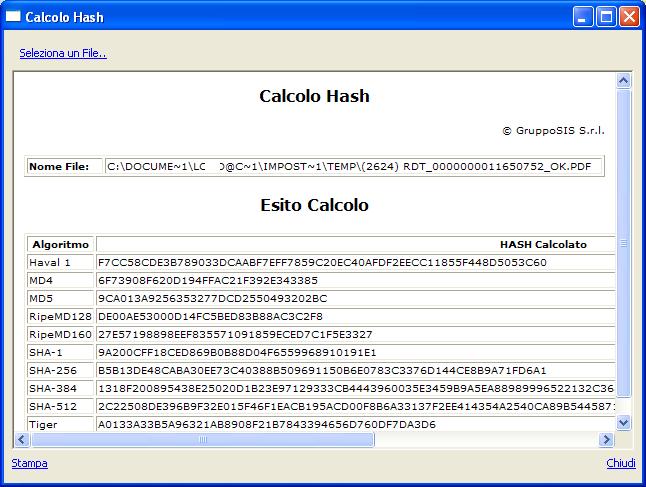
Task: Select the Haval 1 algorithm cell
Action: 61,262
